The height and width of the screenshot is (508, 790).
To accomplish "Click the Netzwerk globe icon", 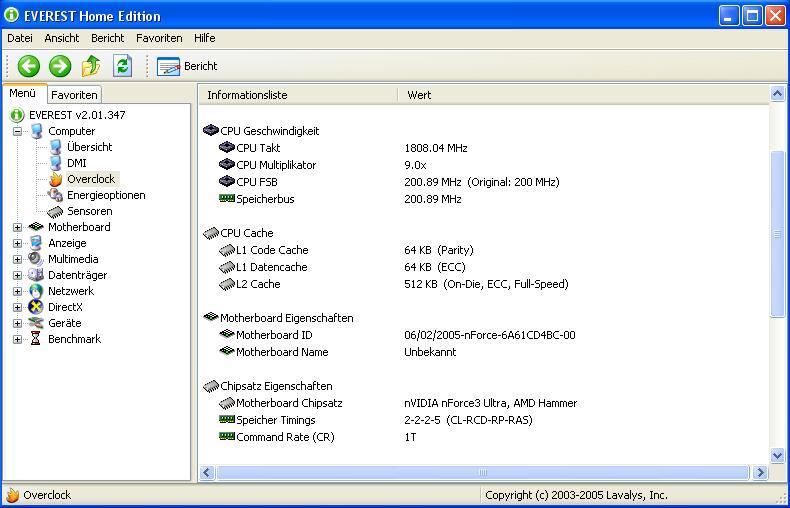I will pos(36,291).
